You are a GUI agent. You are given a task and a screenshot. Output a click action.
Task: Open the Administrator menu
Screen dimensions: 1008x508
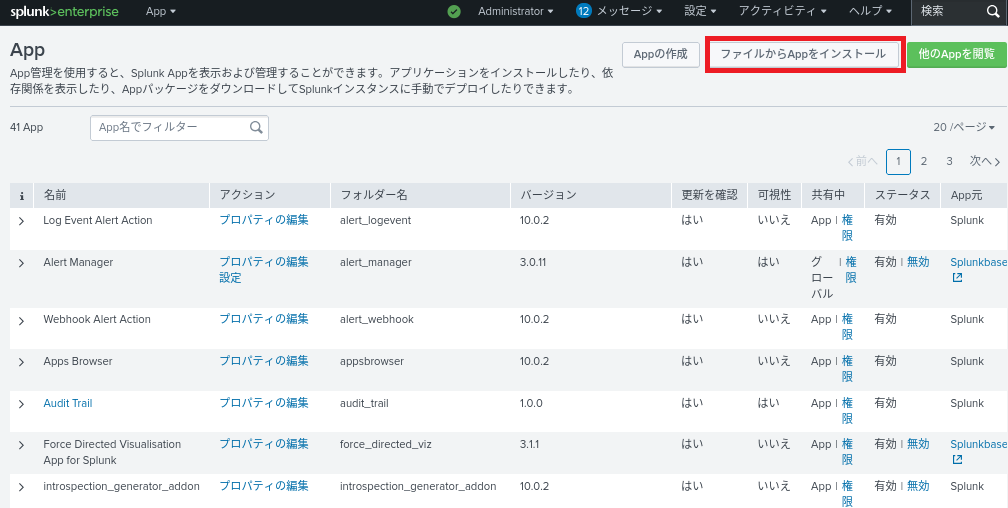point(515,12)
